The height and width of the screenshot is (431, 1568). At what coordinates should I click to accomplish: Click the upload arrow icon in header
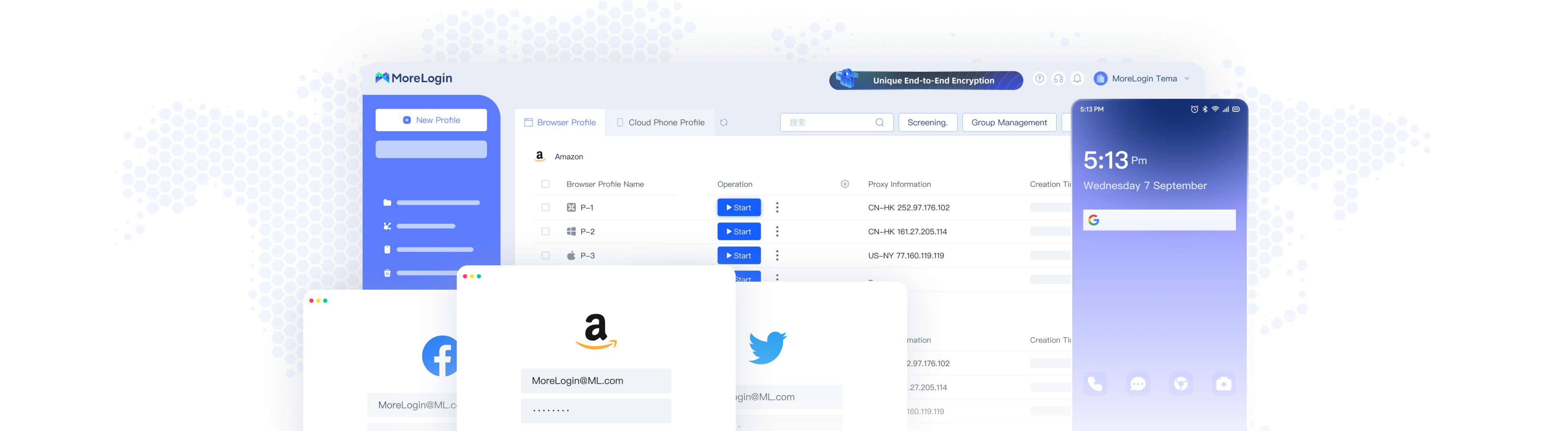pos(1040,78)
